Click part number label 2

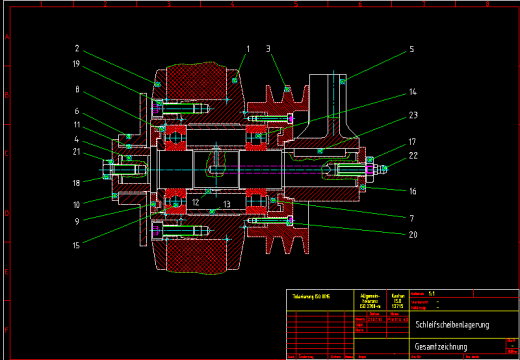(77, 49)
